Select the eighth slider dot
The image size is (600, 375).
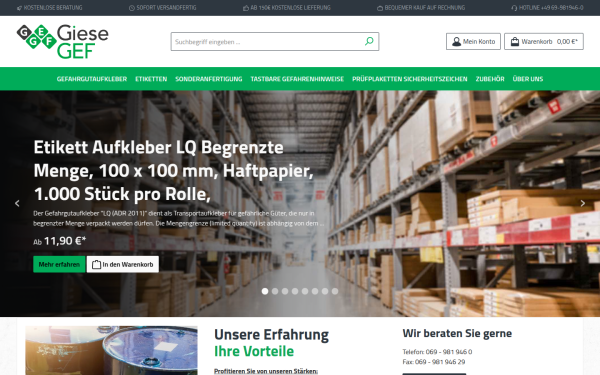335,291
